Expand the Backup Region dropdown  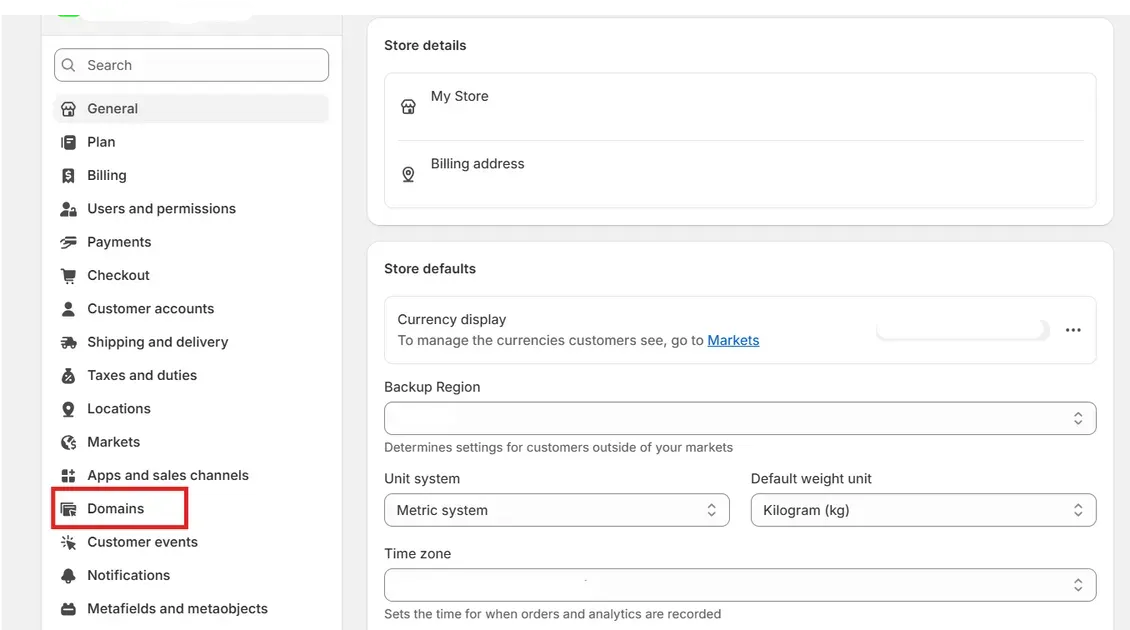click(740, 418)
